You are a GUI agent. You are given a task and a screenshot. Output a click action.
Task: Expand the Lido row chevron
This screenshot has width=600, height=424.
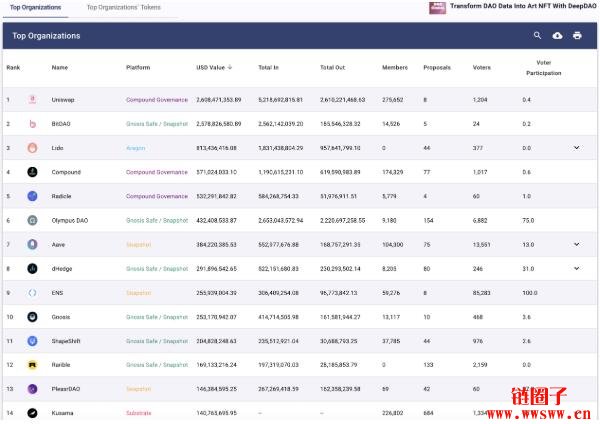[x=576, y=148]
